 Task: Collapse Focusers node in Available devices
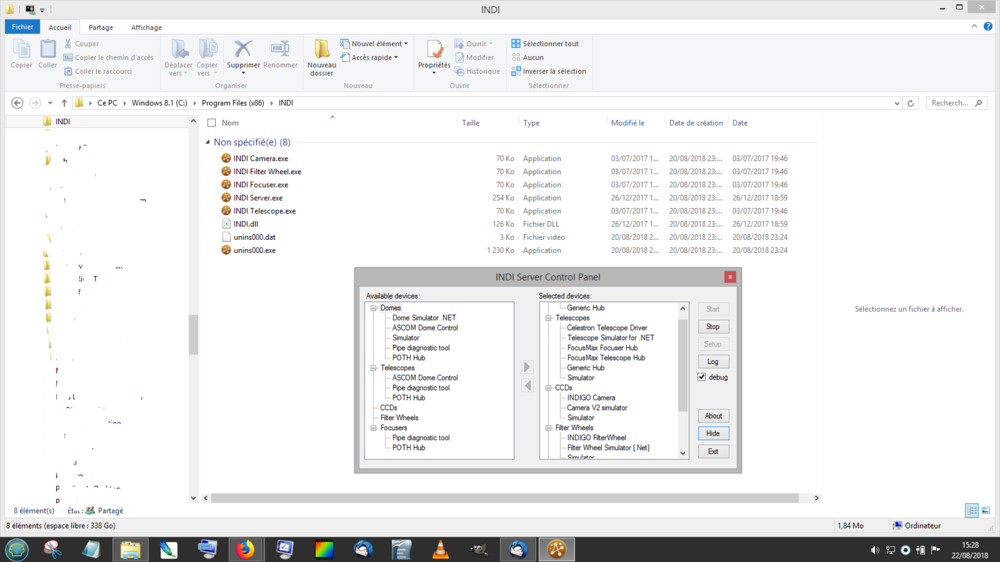tap(374, 428)
